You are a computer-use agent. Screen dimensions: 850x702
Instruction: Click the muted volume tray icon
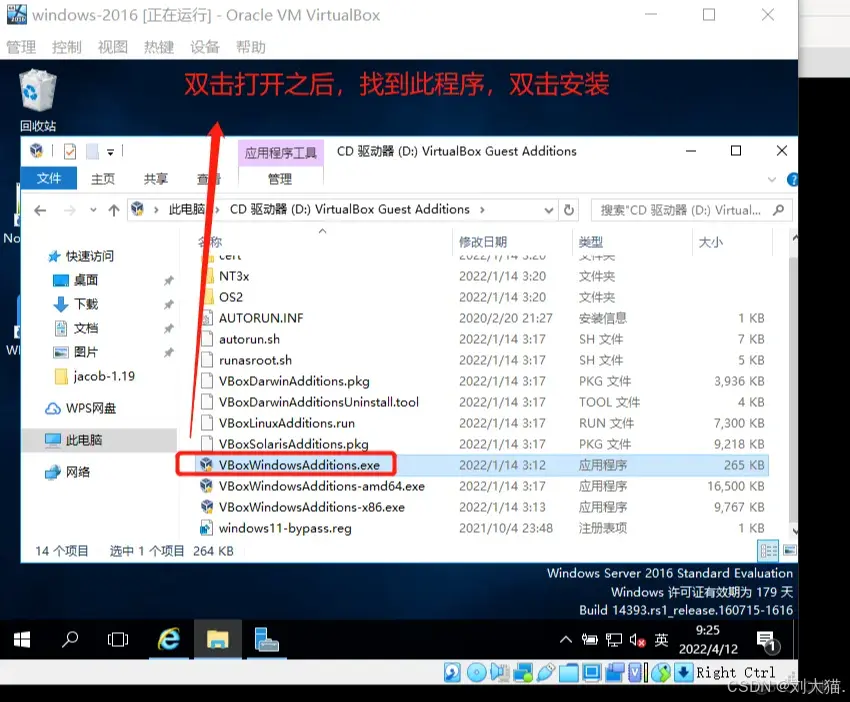(638, 640)
